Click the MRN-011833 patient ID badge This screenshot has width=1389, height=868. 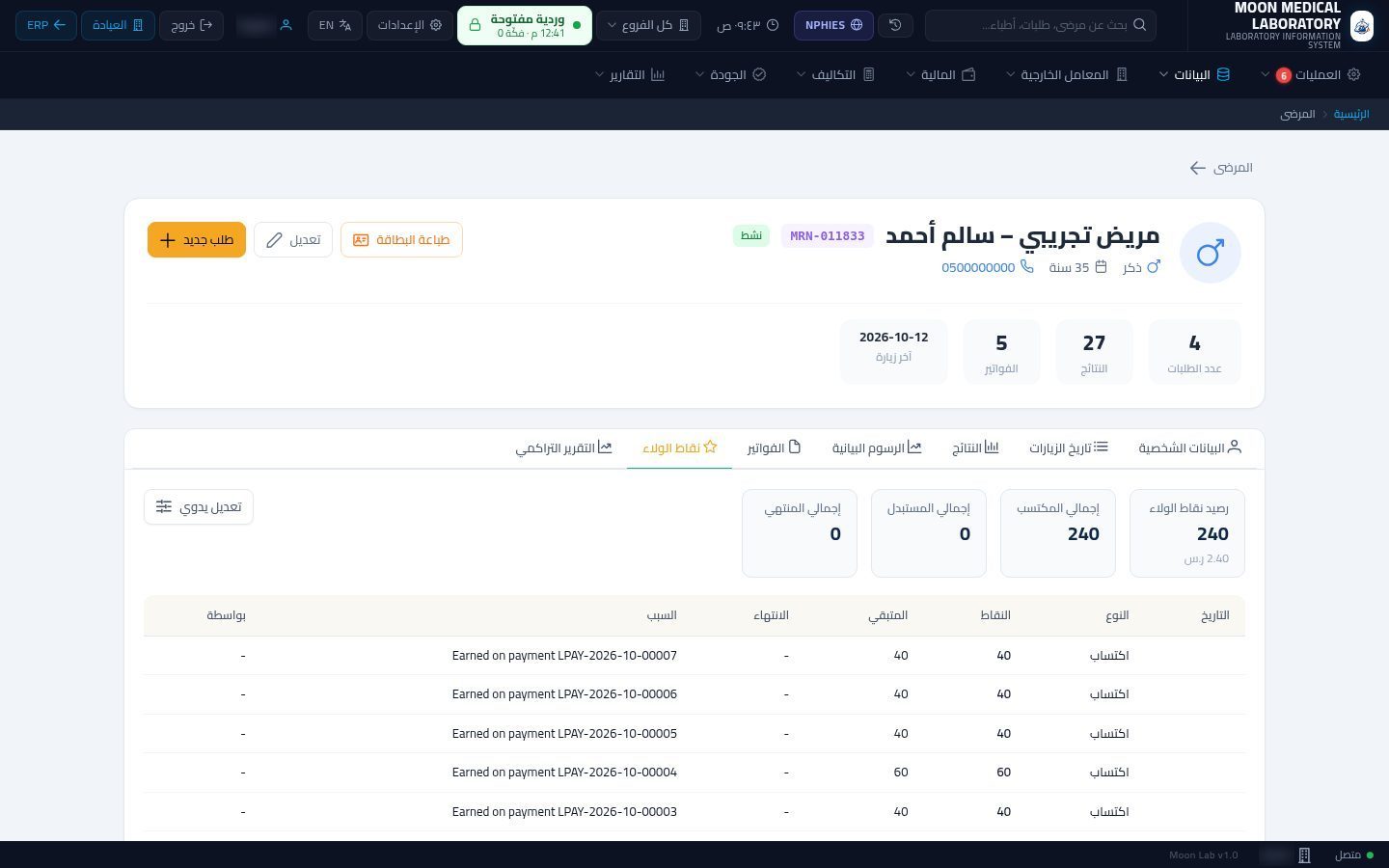(828, 236)
